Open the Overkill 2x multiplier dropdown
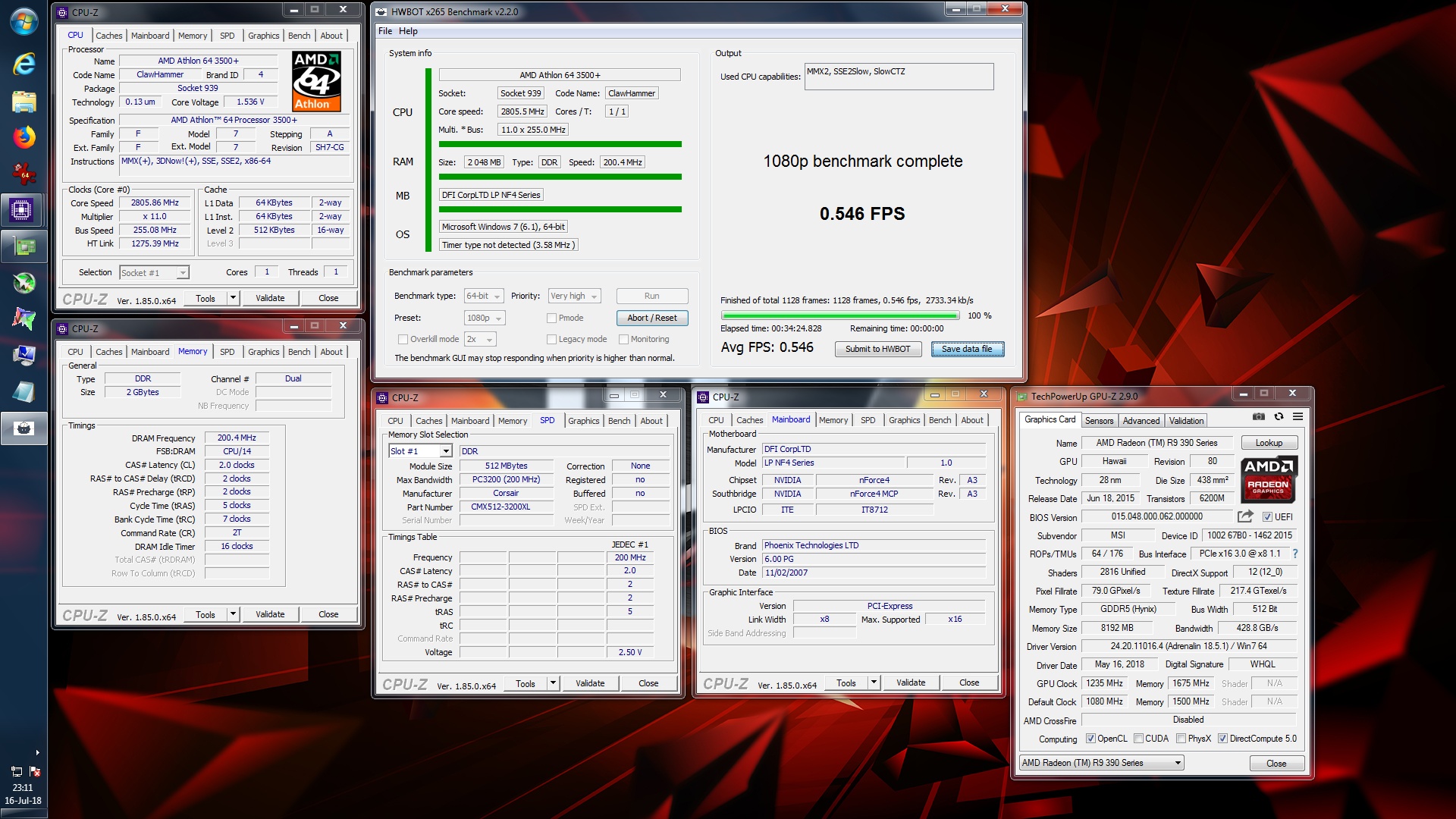This screenshot has height=819, width=1456. pyautogui.click(x=480, y=339)
